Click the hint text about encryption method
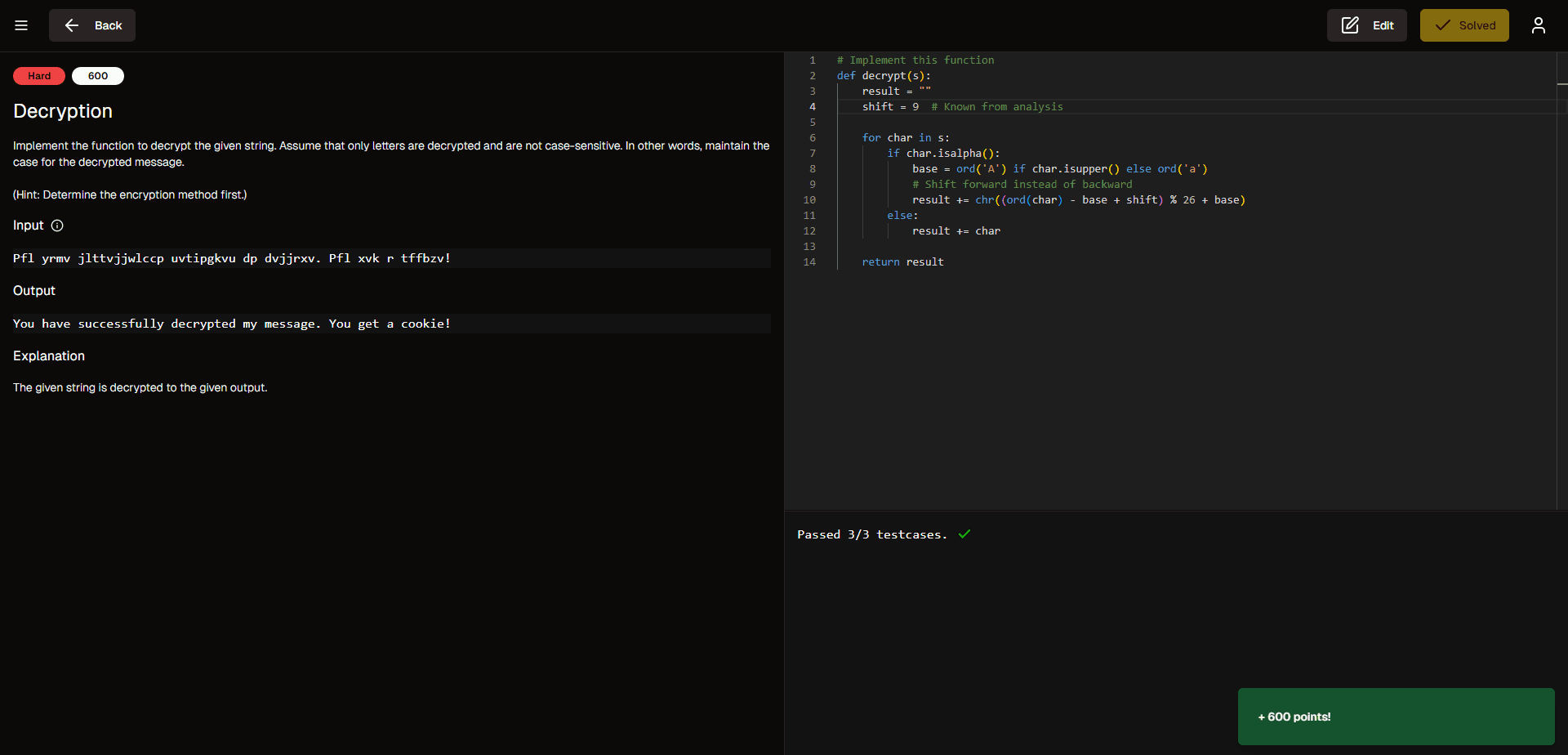The image size is (1568, 755). click(x=130, y=194)
